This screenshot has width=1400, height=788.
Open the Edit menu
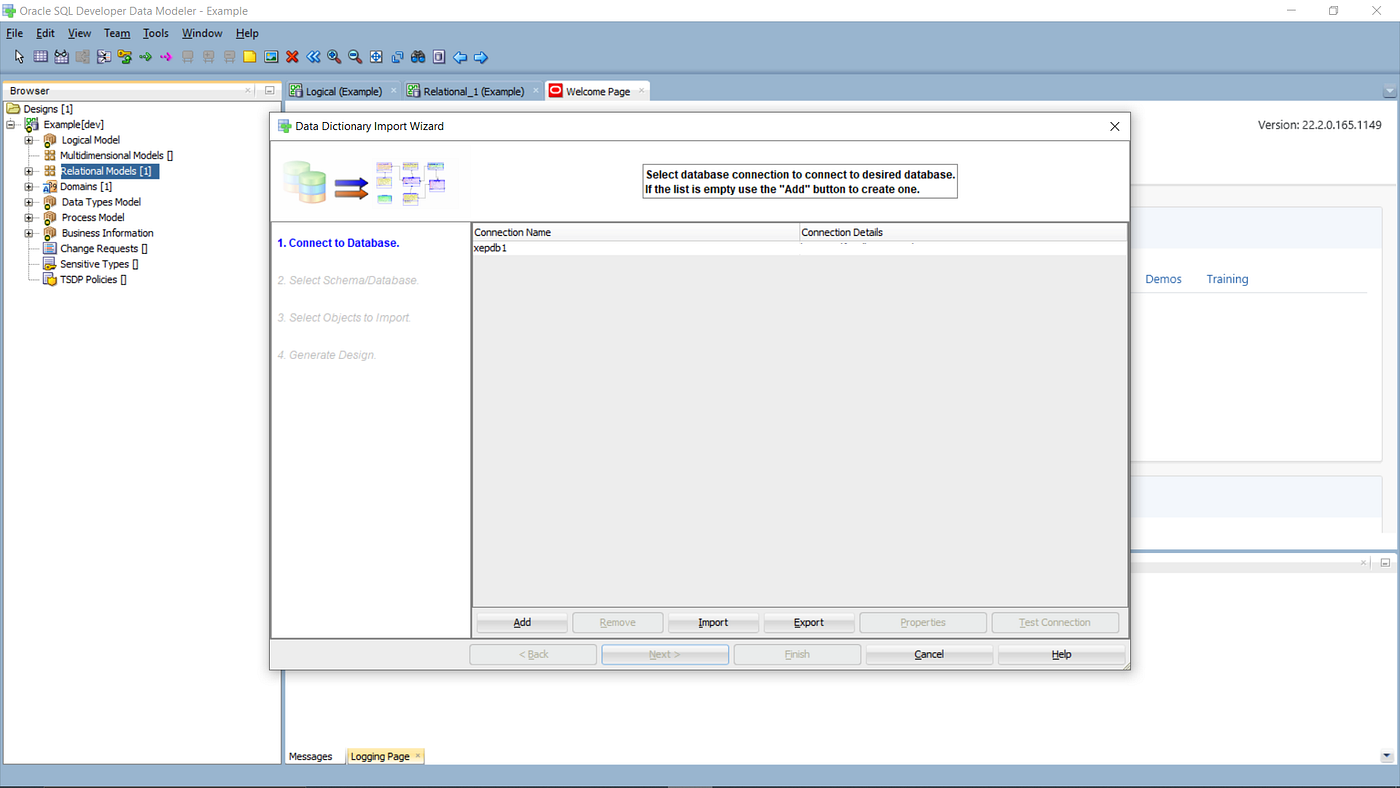[x=45, y=33]
